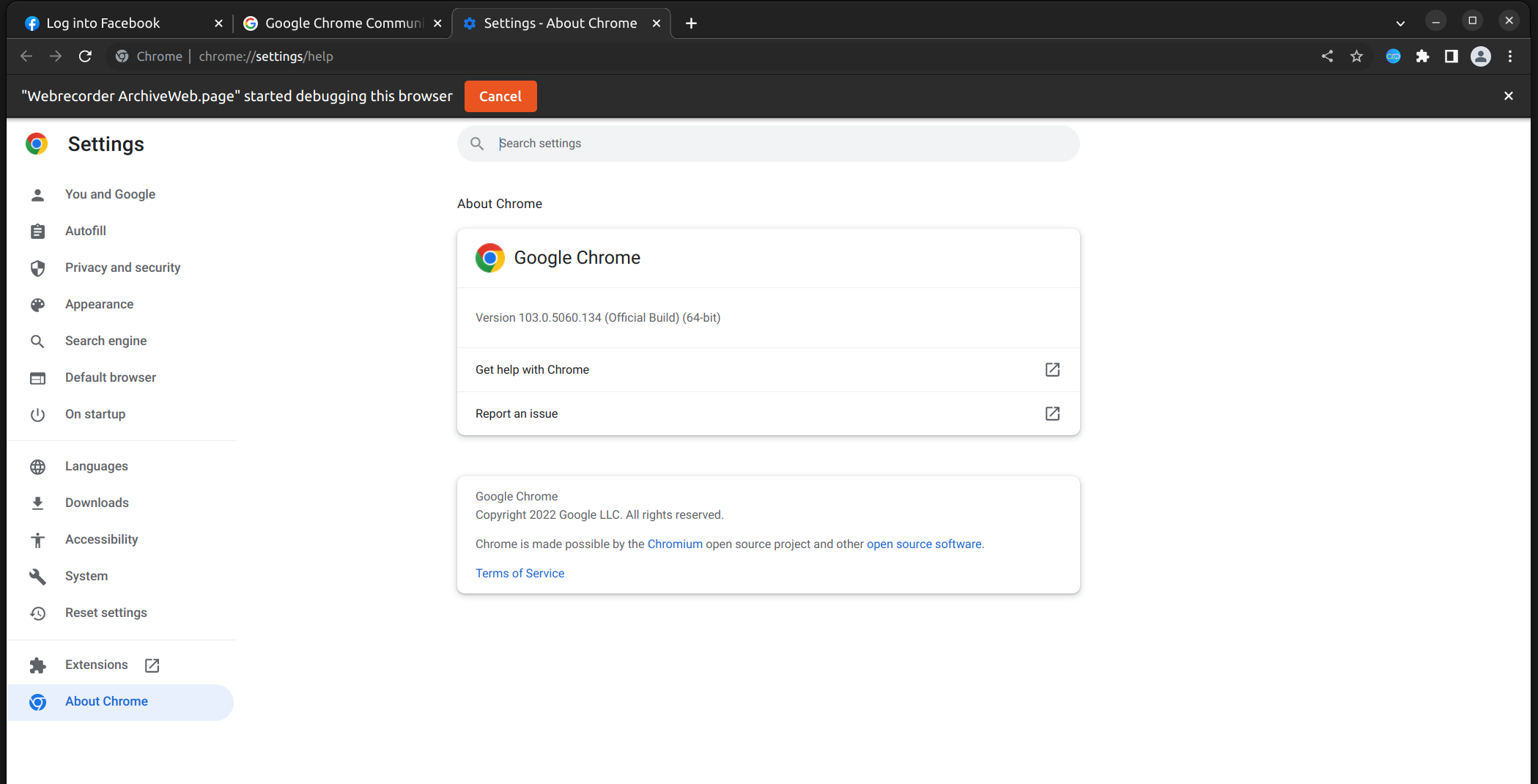Click the restore icon beside Reset settings
The image size is (1538, 784).
37,613
